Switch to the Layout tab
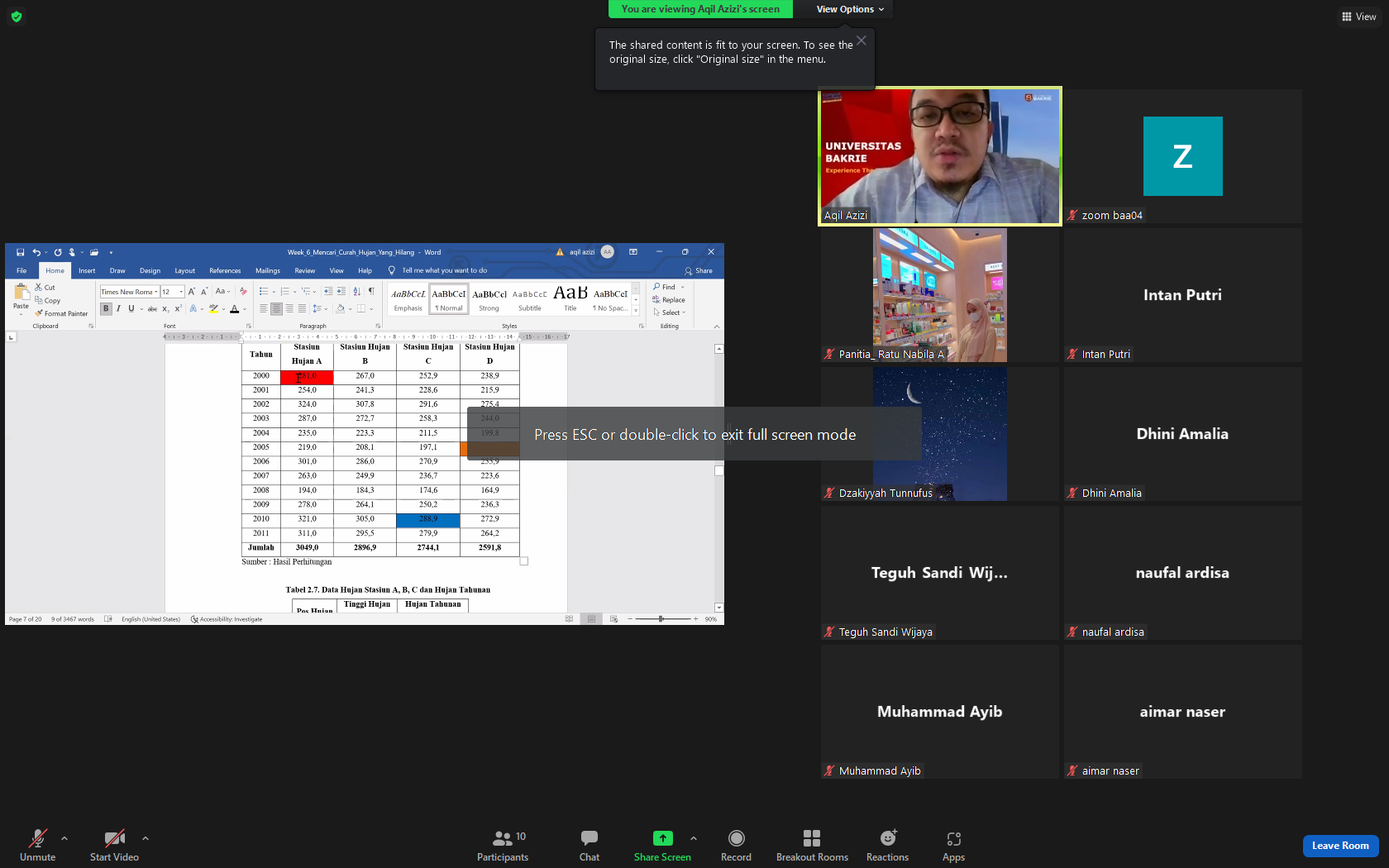 [x=185, y=271]
